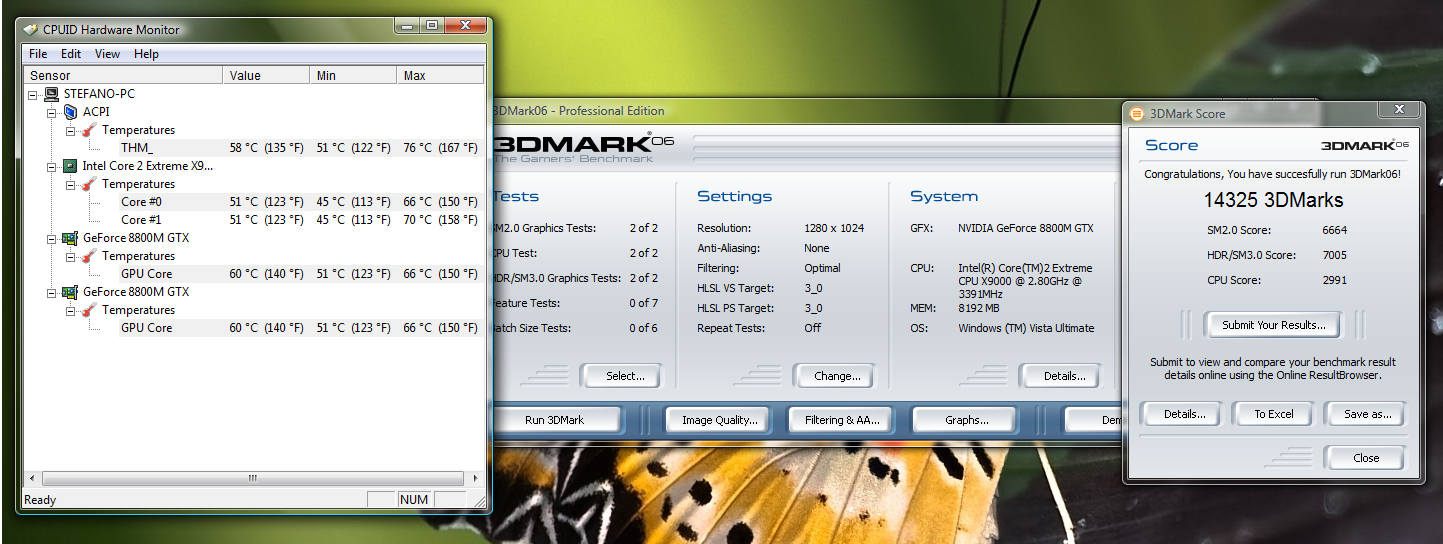Click the orange 3DMark Score window icon

[1137, 113]
